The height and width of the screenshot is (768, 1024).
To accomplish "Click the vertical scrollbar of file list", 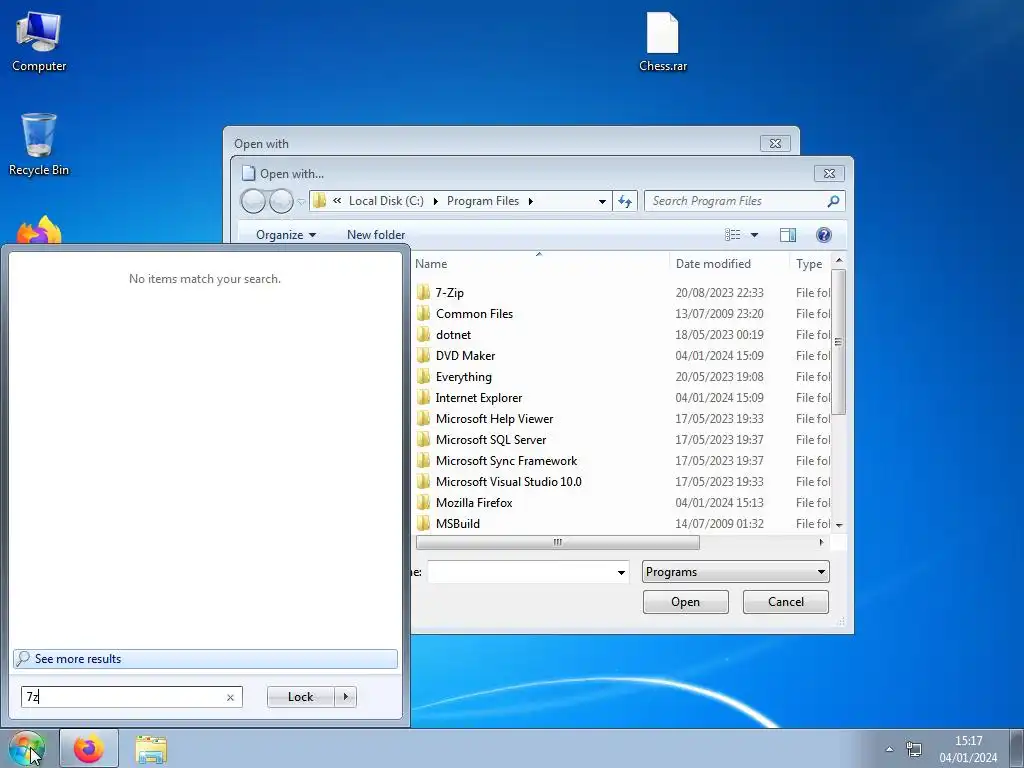I will click(x=839, y=342).
